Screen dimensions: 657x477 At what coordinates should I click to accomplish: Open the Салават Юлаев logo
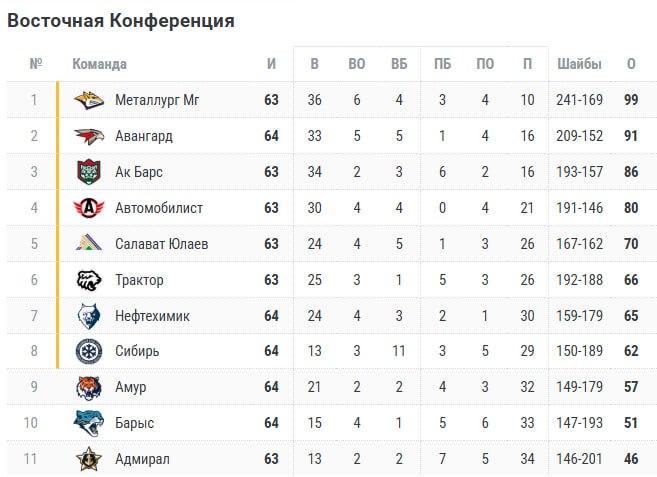(89, 244)
